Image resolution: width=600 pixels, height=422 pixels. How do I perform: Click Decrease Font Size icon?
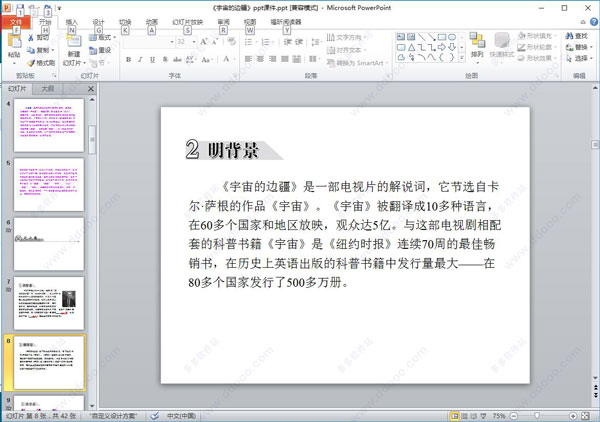tap(215, 41)
